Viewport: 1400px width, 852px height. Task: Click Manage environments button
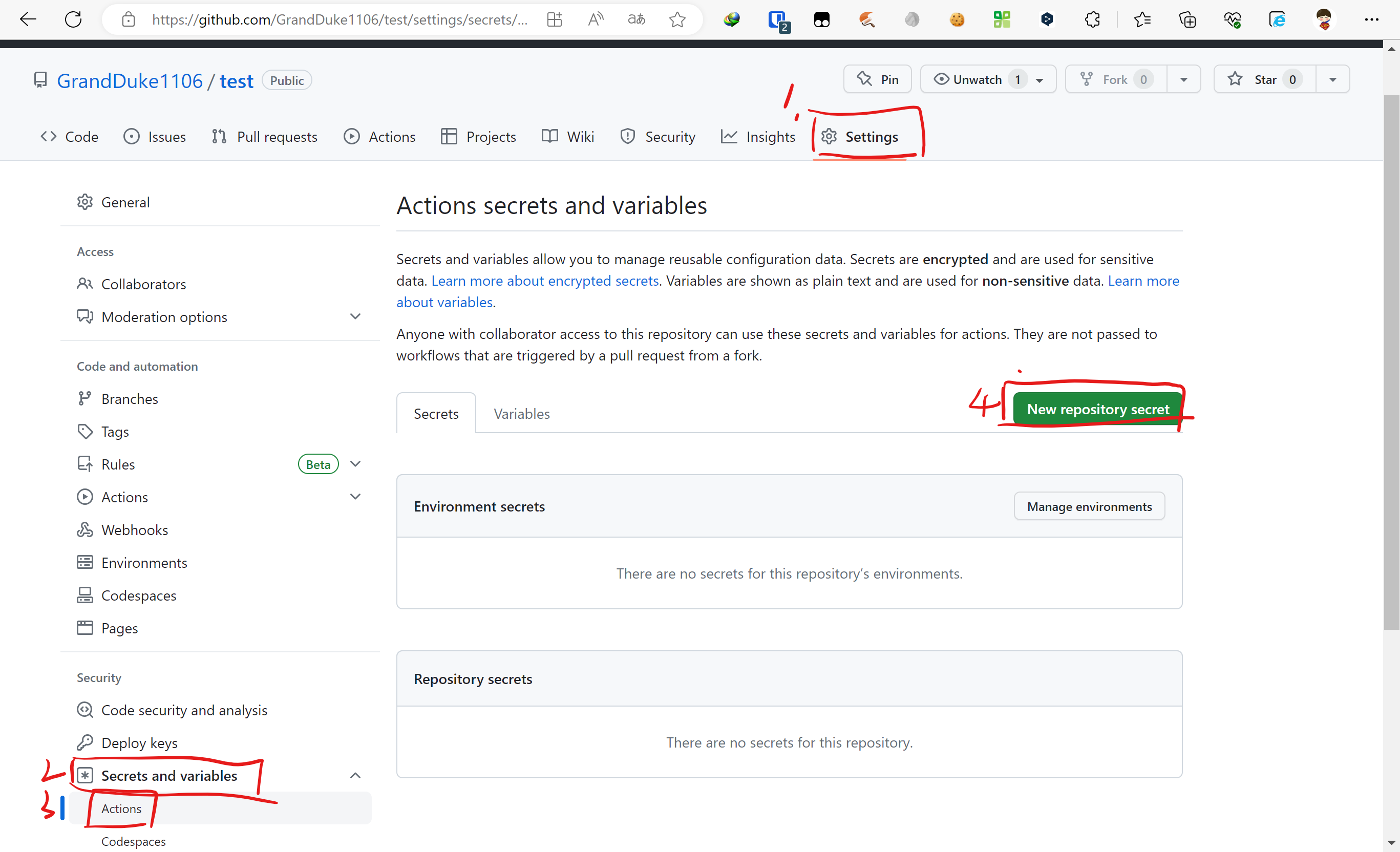1090,506
